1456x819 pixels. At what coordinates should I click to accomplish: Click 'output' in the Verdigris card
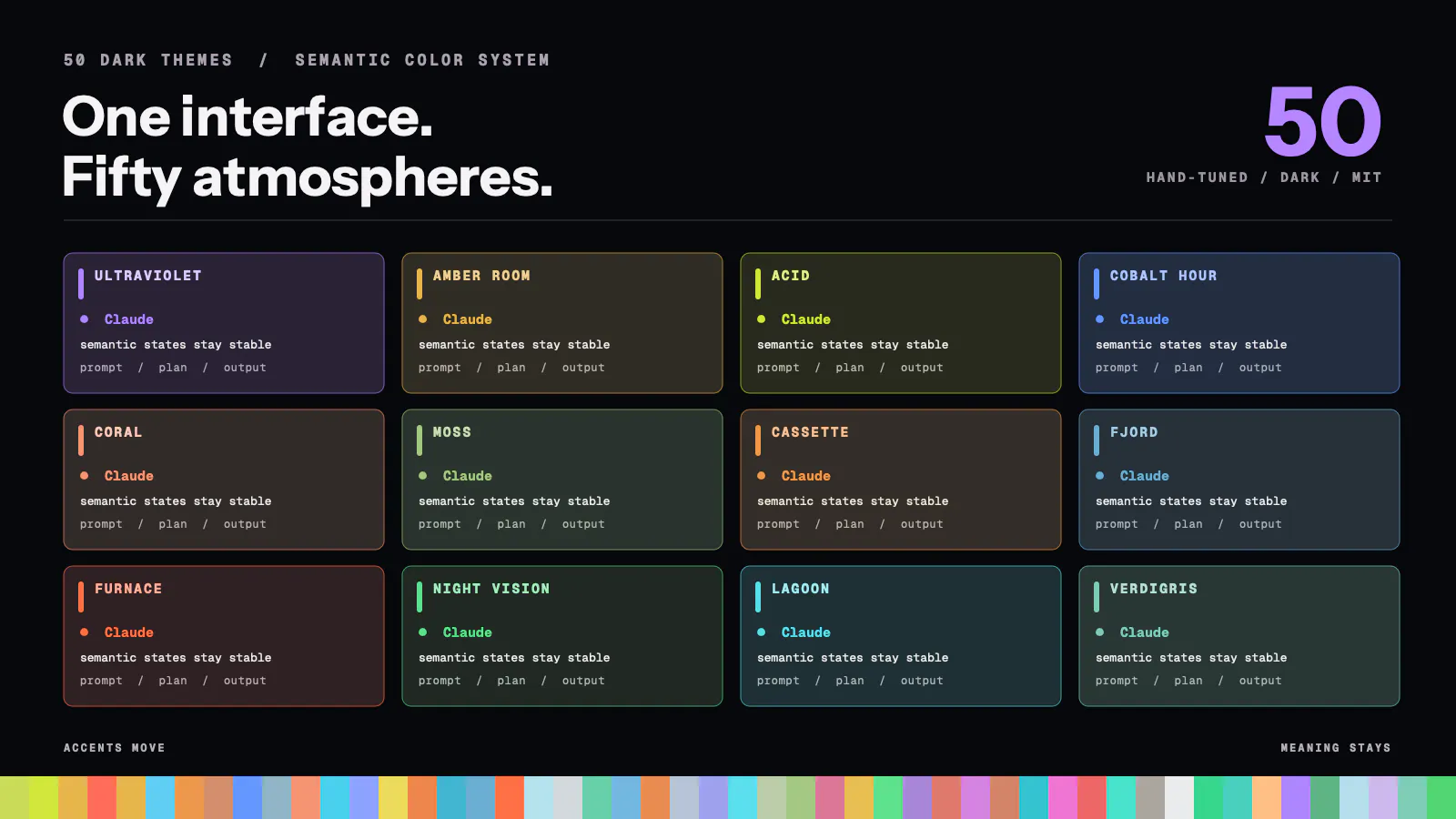pyautogui.click(x=1260, y=681)
